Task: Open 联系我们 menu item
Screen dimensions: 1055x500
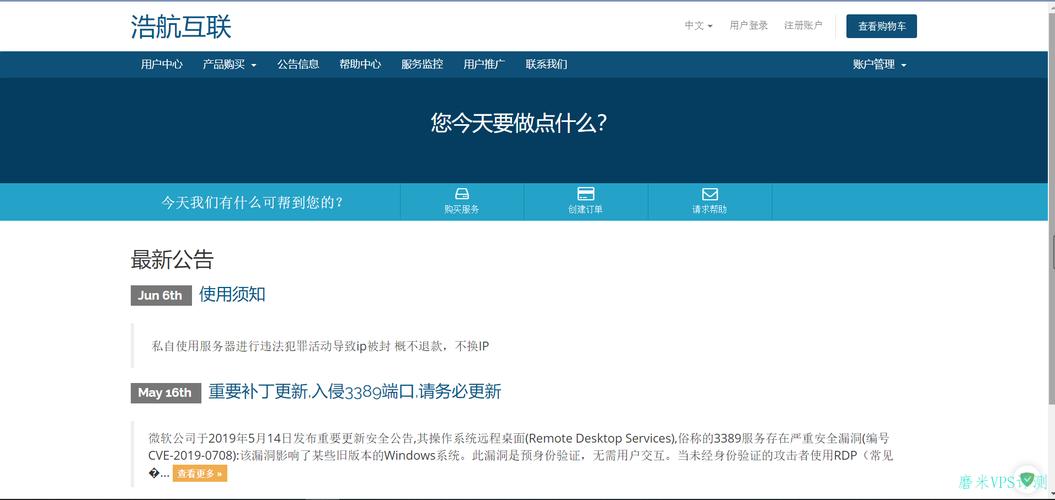Action: pyautogui.click(x=546, y=65)
